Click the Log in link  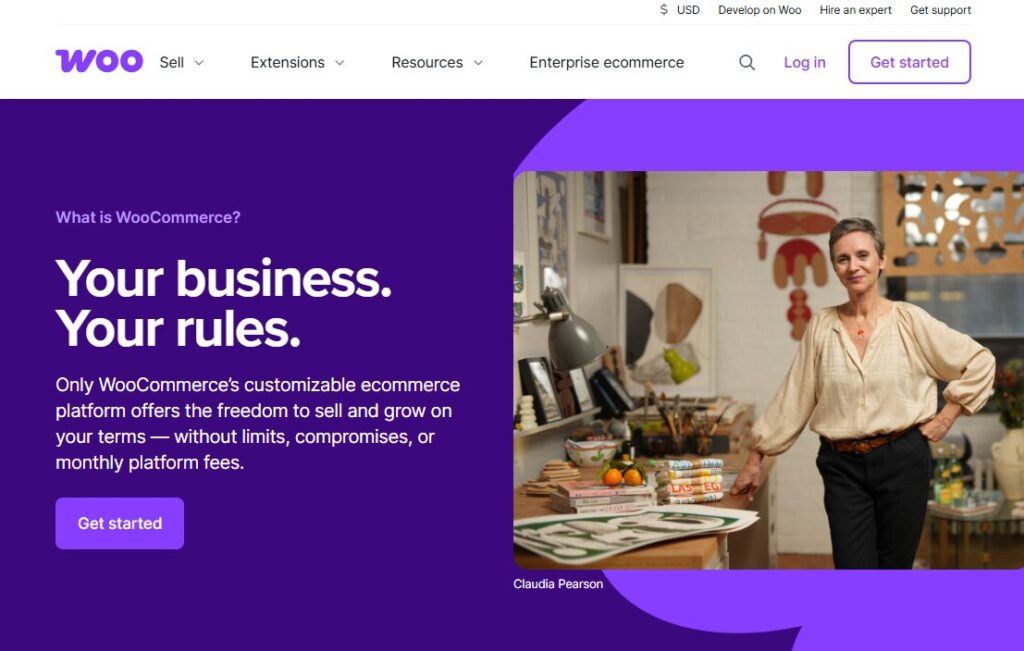(804, 62)
